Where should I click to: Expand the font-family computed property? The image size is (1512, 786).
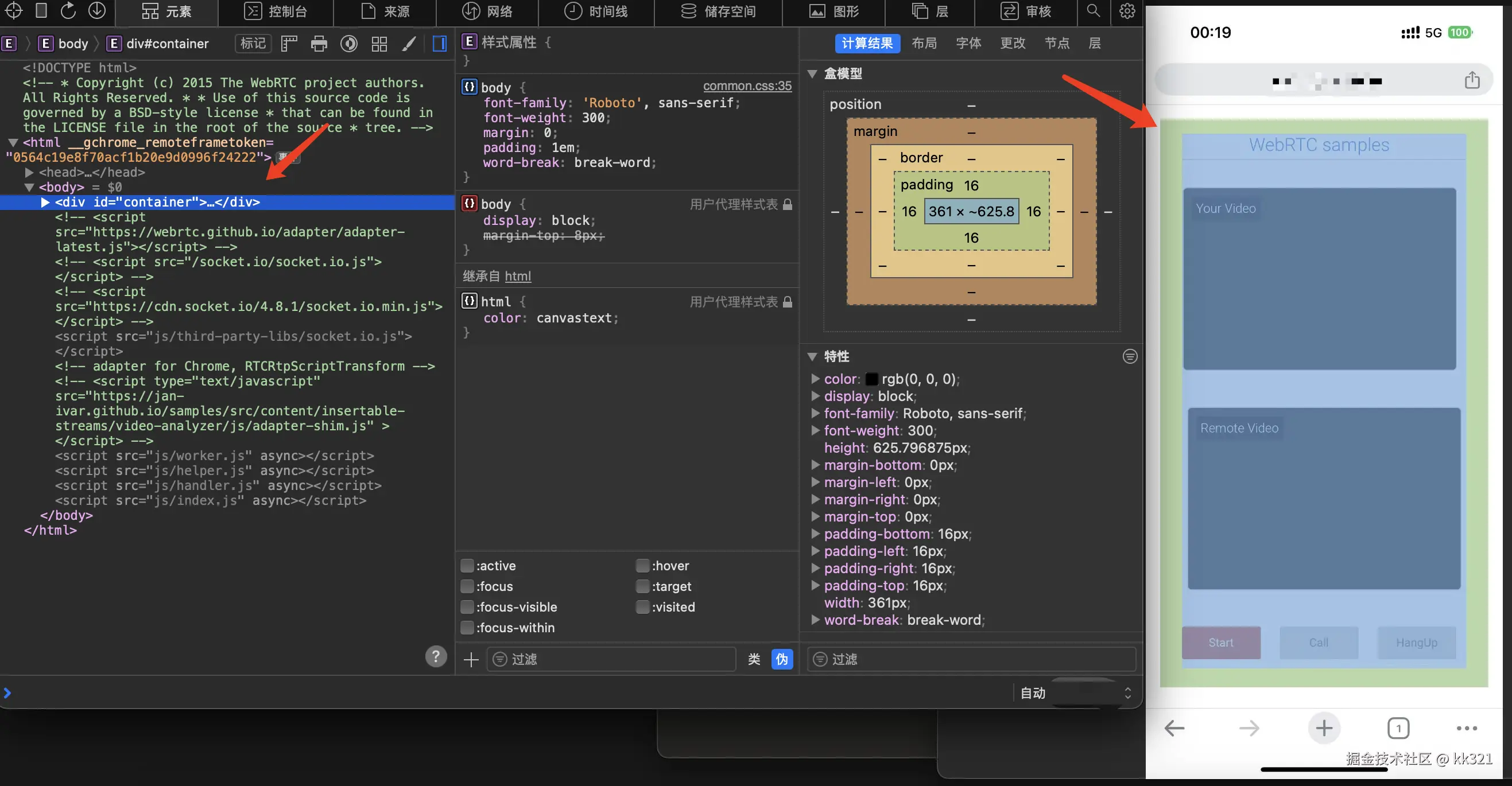815,413
